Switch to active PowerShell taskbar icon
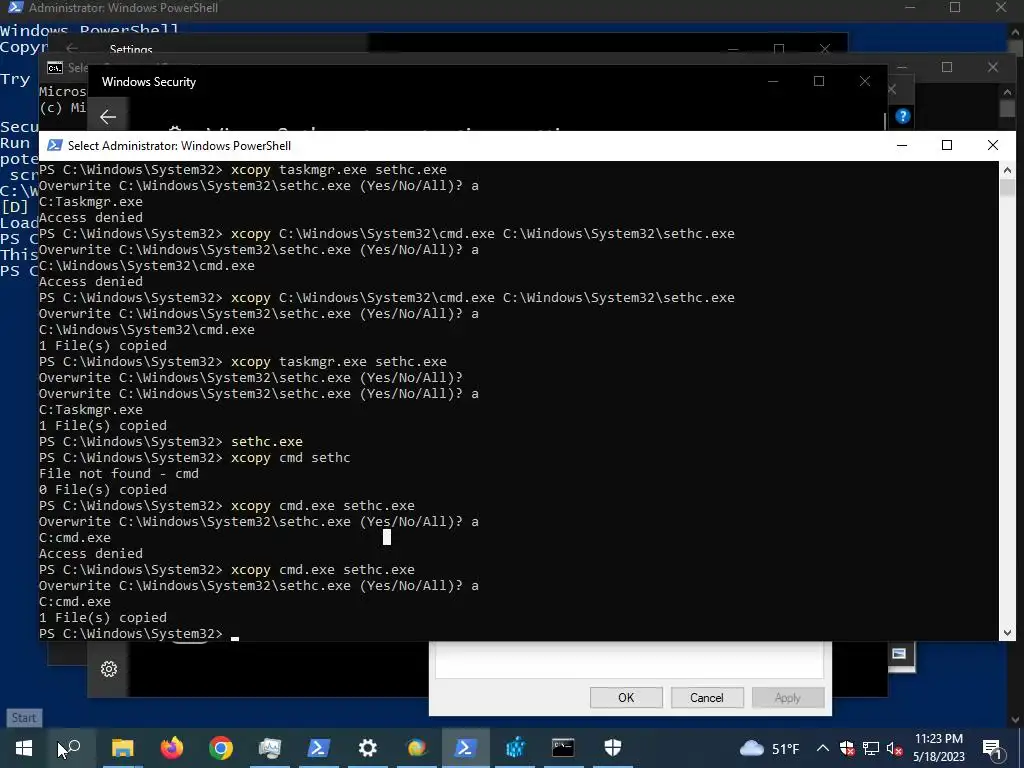 [465, 748]
